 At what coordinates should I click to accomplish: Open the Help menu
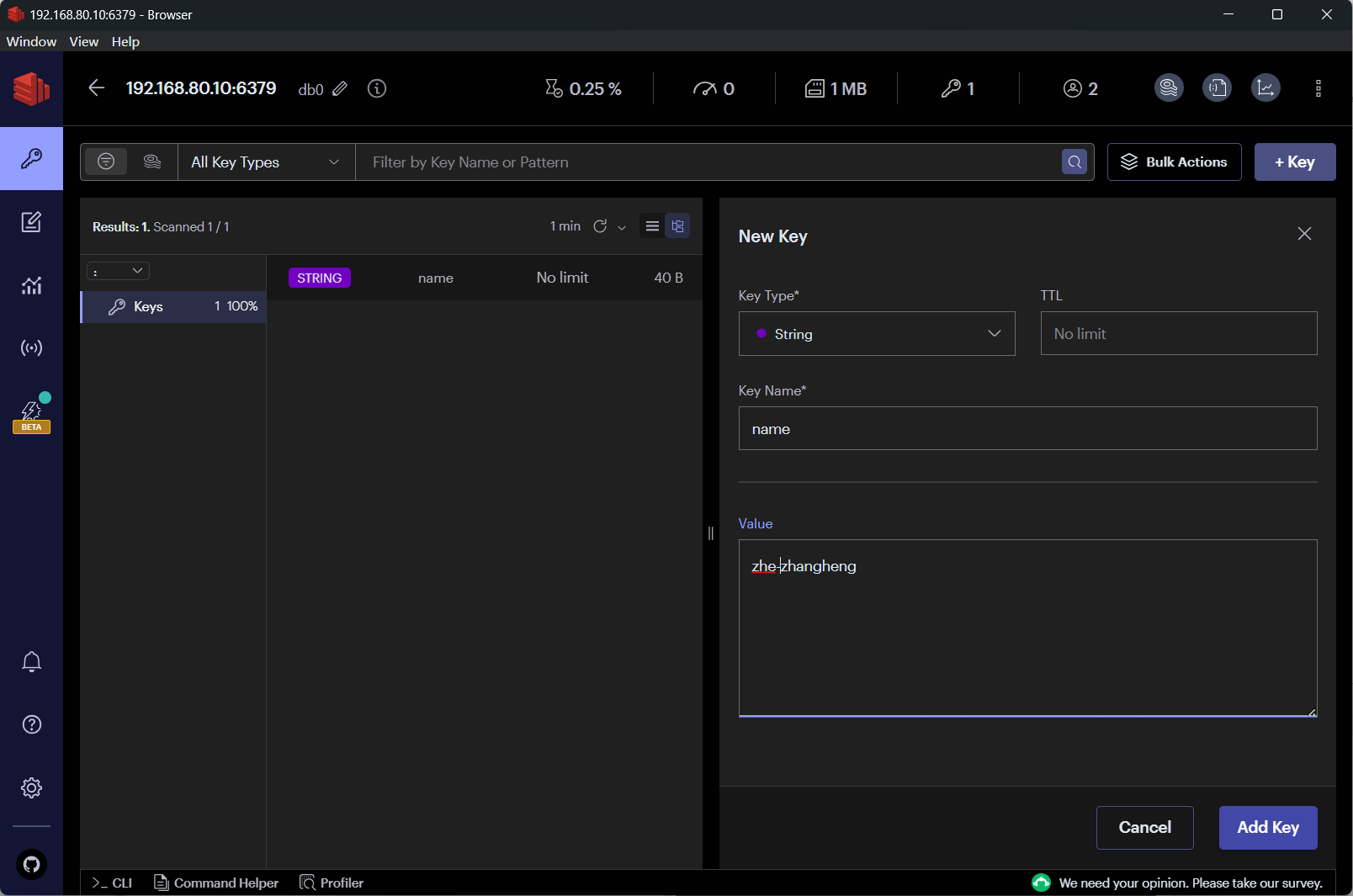point(125,41)
